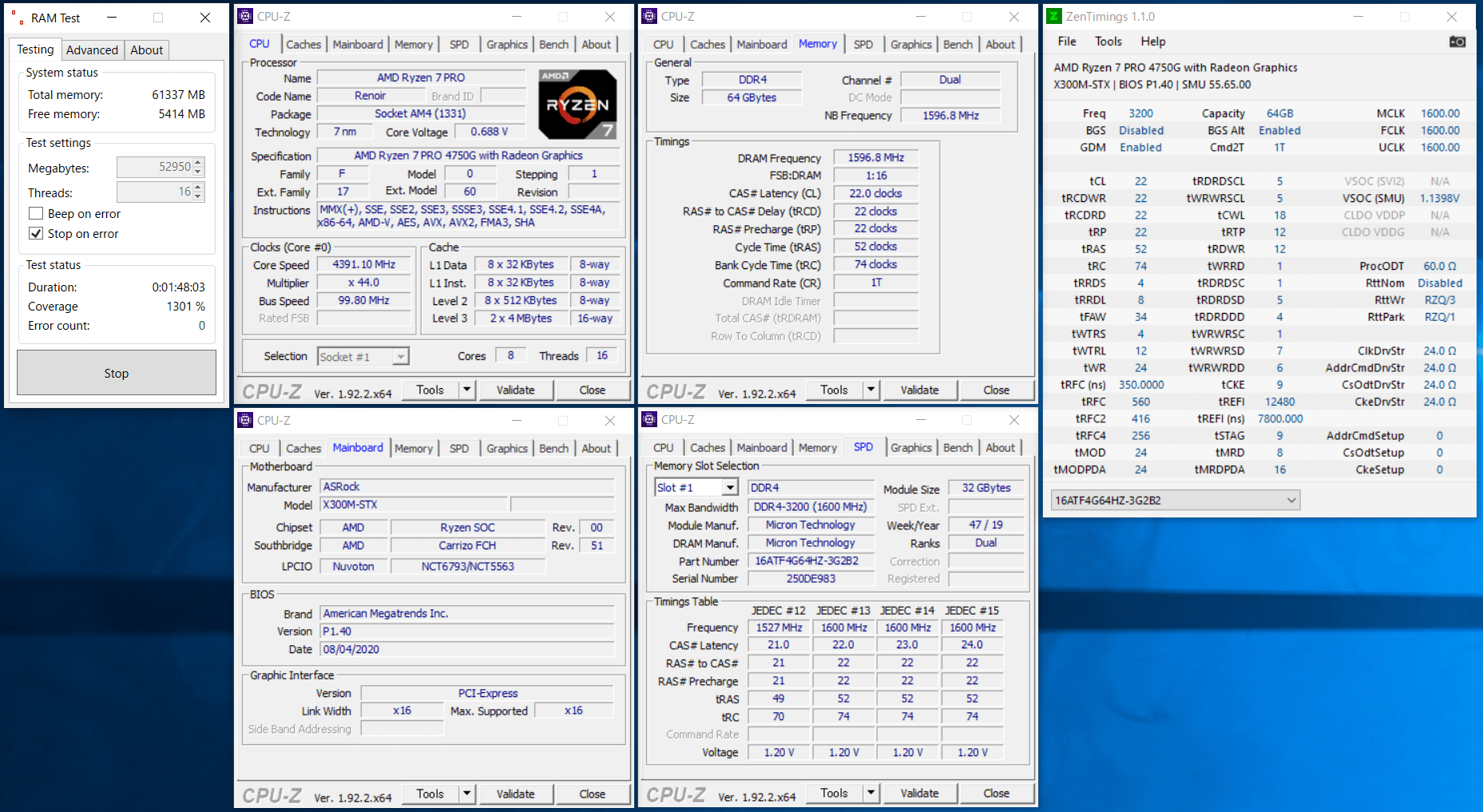The width and height of the screenshot is (1483, 812).
Task: Click Validate in the CPU-Z Memory window
Action: [x=919, y=390]
